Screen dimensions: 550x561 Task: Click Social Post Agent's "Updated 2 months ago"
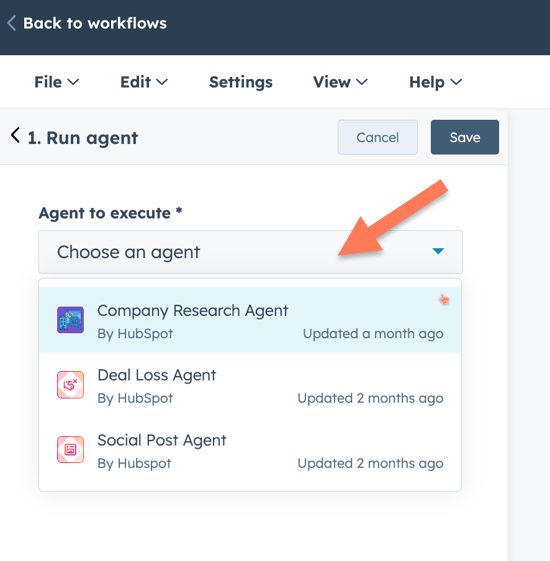[x=370, y=463]
